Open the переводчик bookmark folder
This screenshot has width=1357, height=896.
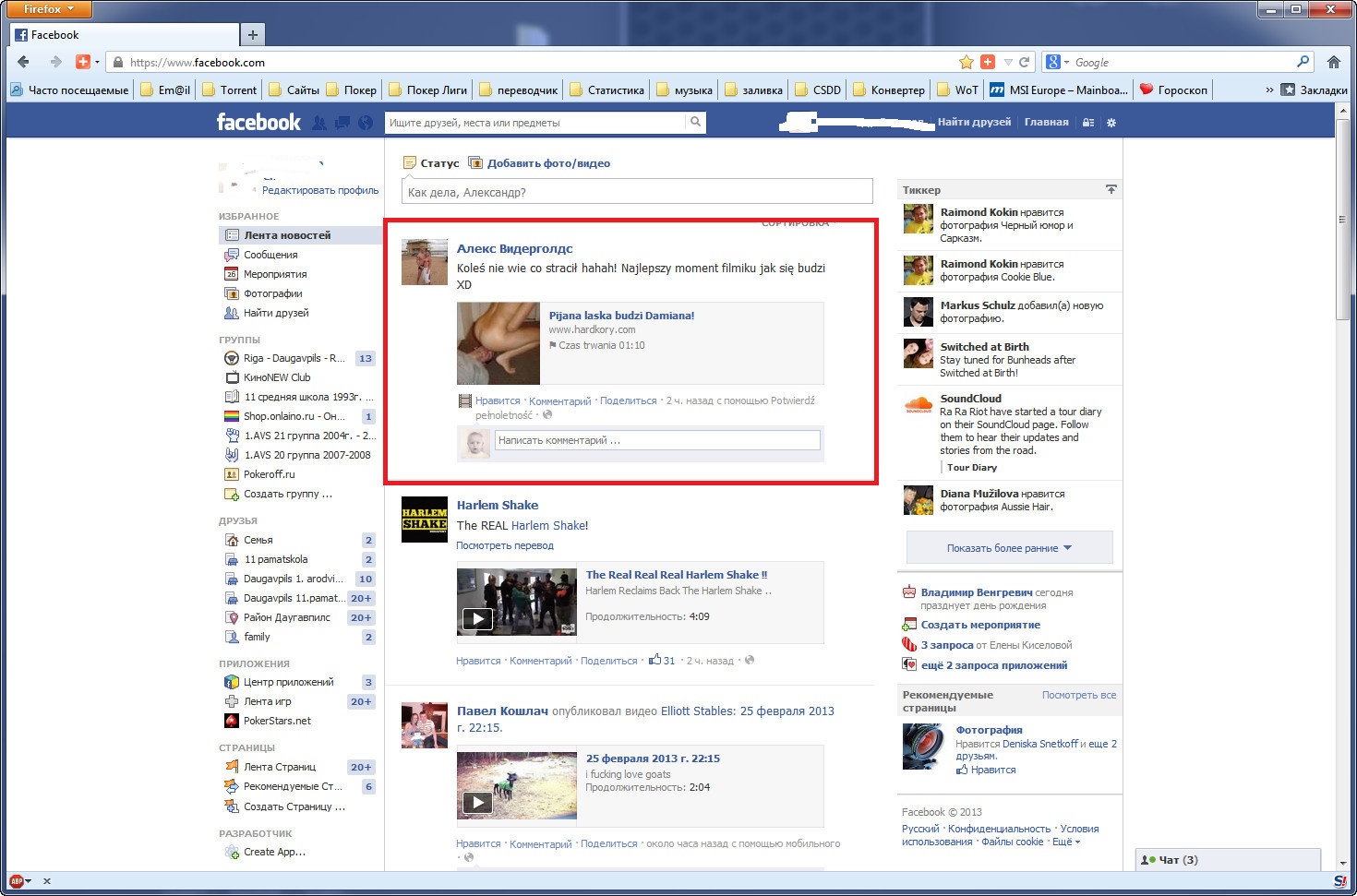tap(518, 90)
